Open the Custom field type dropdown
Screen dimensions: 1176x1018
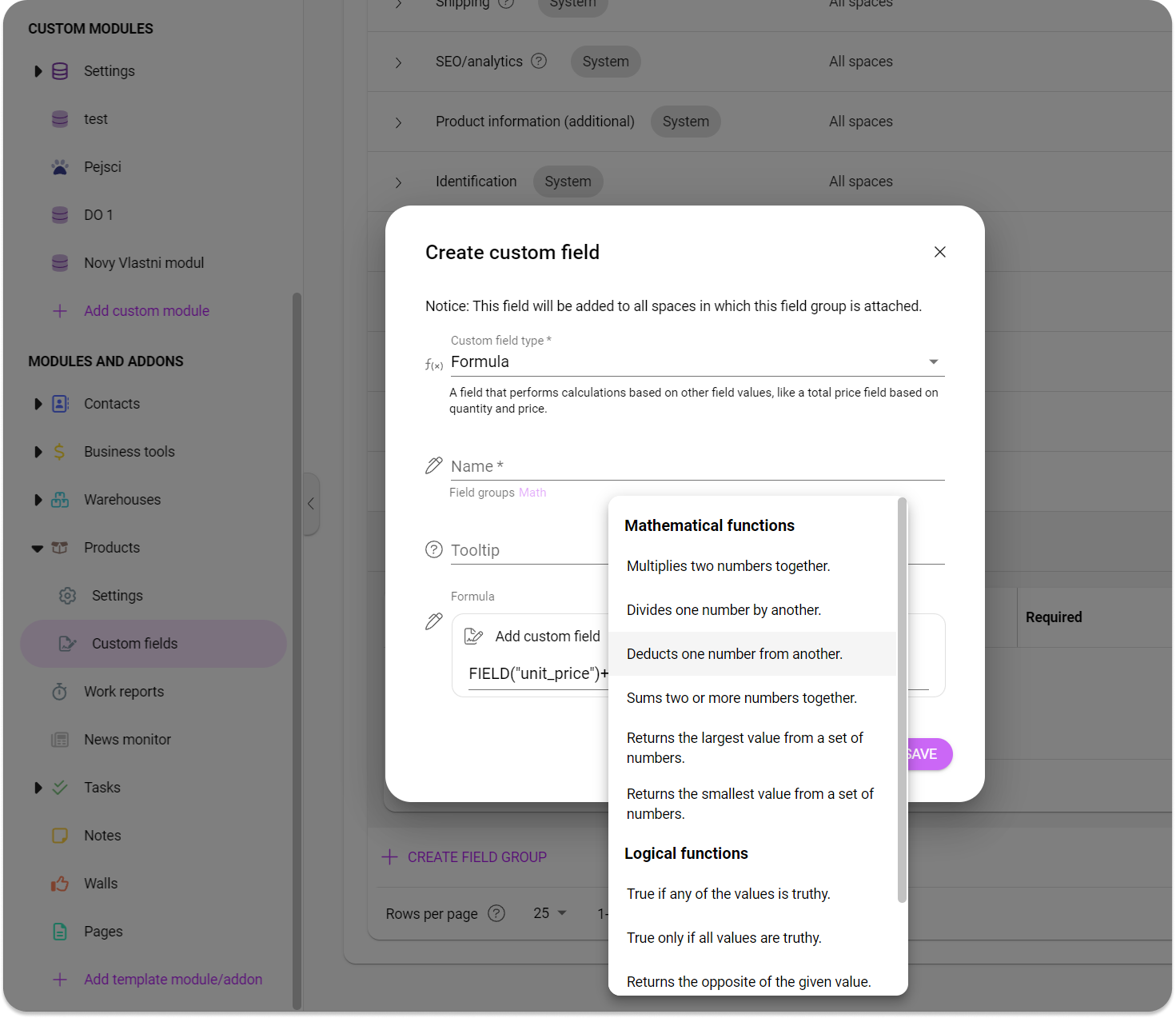pyautogui.click(x=932, y=361)
